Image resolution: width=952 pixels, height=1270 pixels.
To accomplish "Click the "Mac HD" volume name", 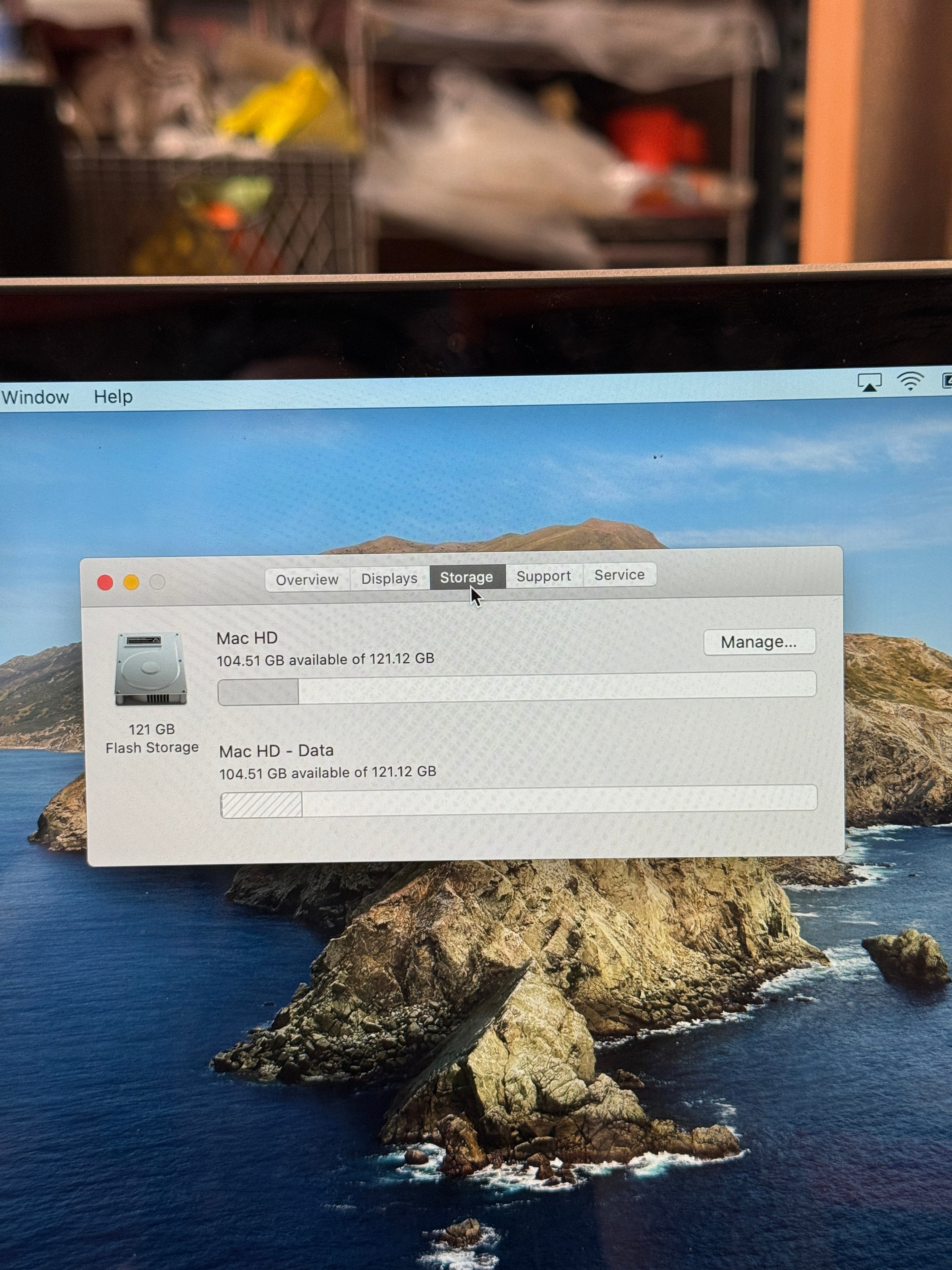I will click(247, 638).
